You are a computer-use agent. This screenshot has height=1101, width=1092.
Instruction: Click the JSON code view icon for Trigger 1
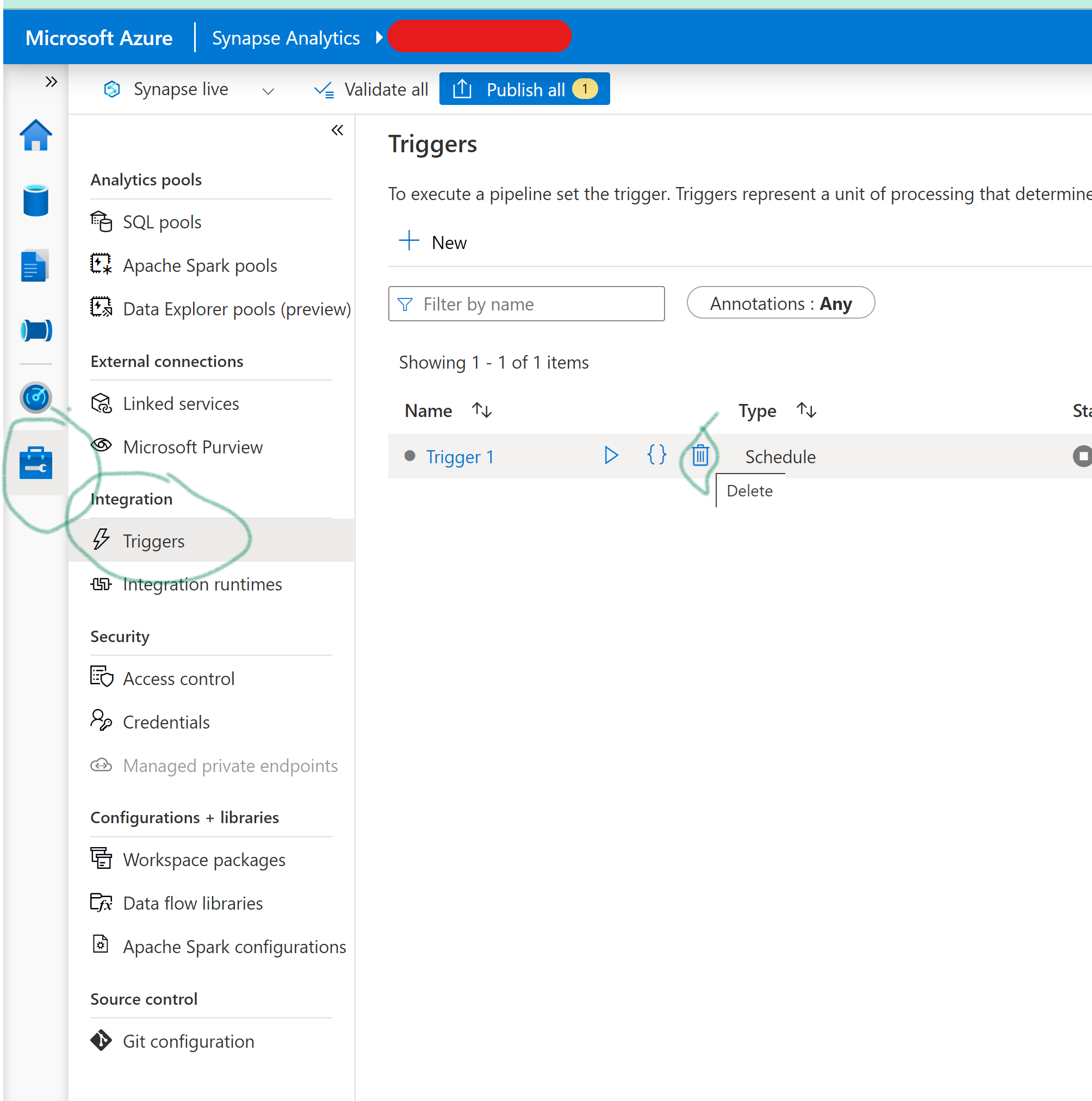[x=656, y=456]
